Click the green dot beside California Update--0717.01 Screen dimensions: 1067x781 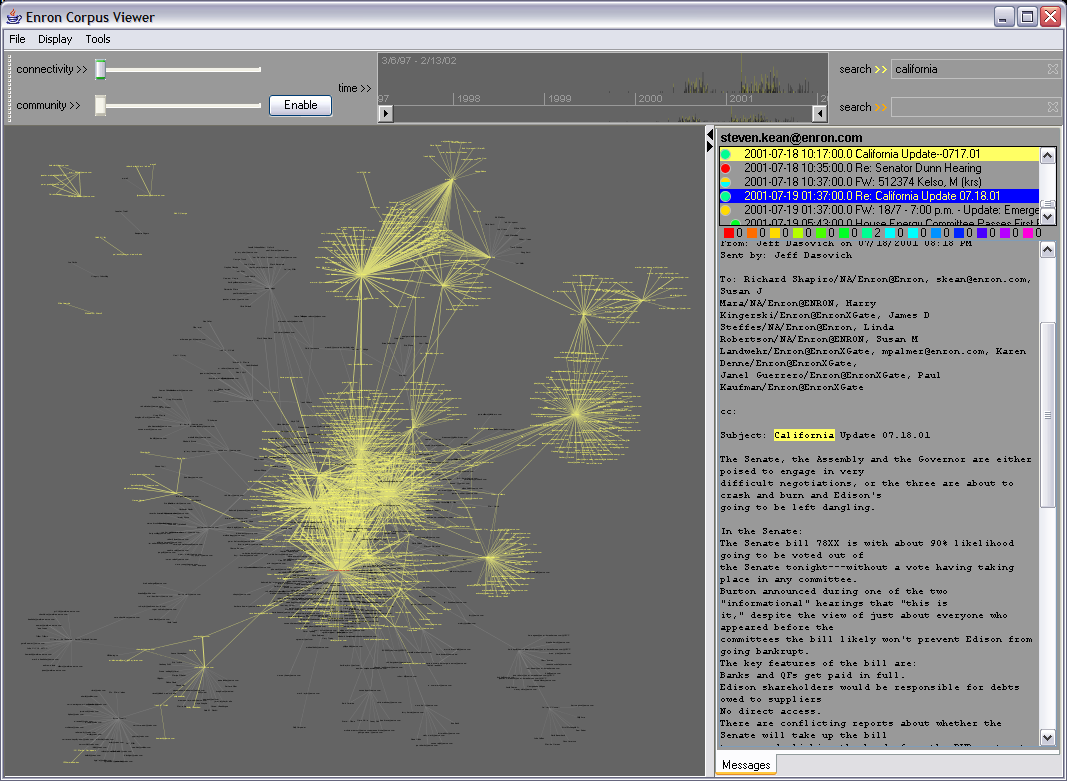725,154
